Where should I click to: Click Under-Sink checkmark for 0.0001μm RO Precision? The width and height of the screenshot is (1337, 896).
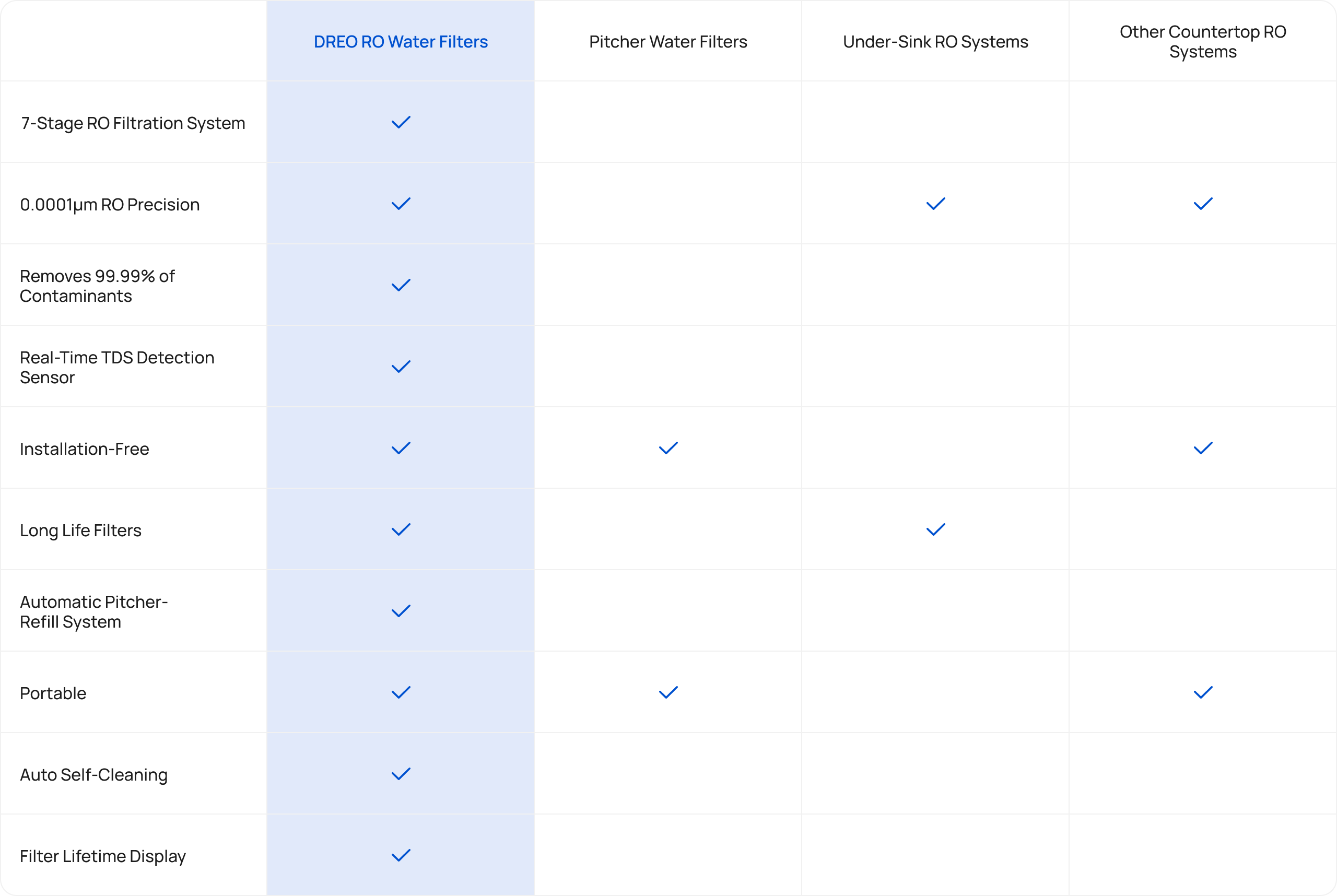coord(935,204)
